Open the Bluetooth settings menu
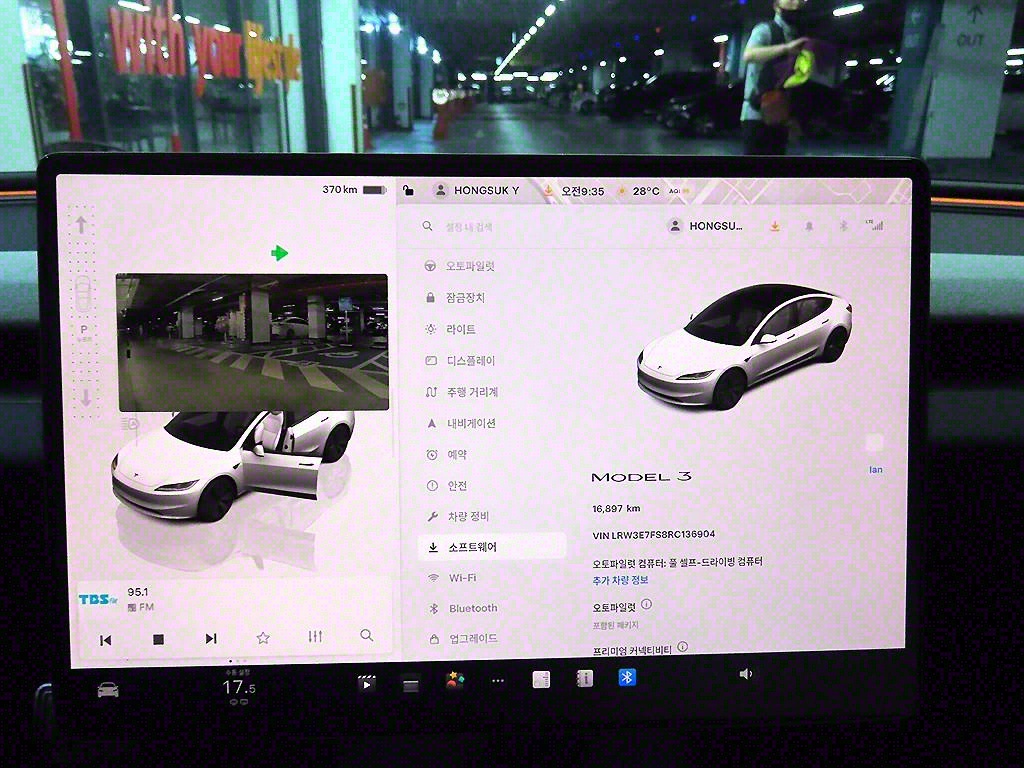 click(x=464, y=608)
